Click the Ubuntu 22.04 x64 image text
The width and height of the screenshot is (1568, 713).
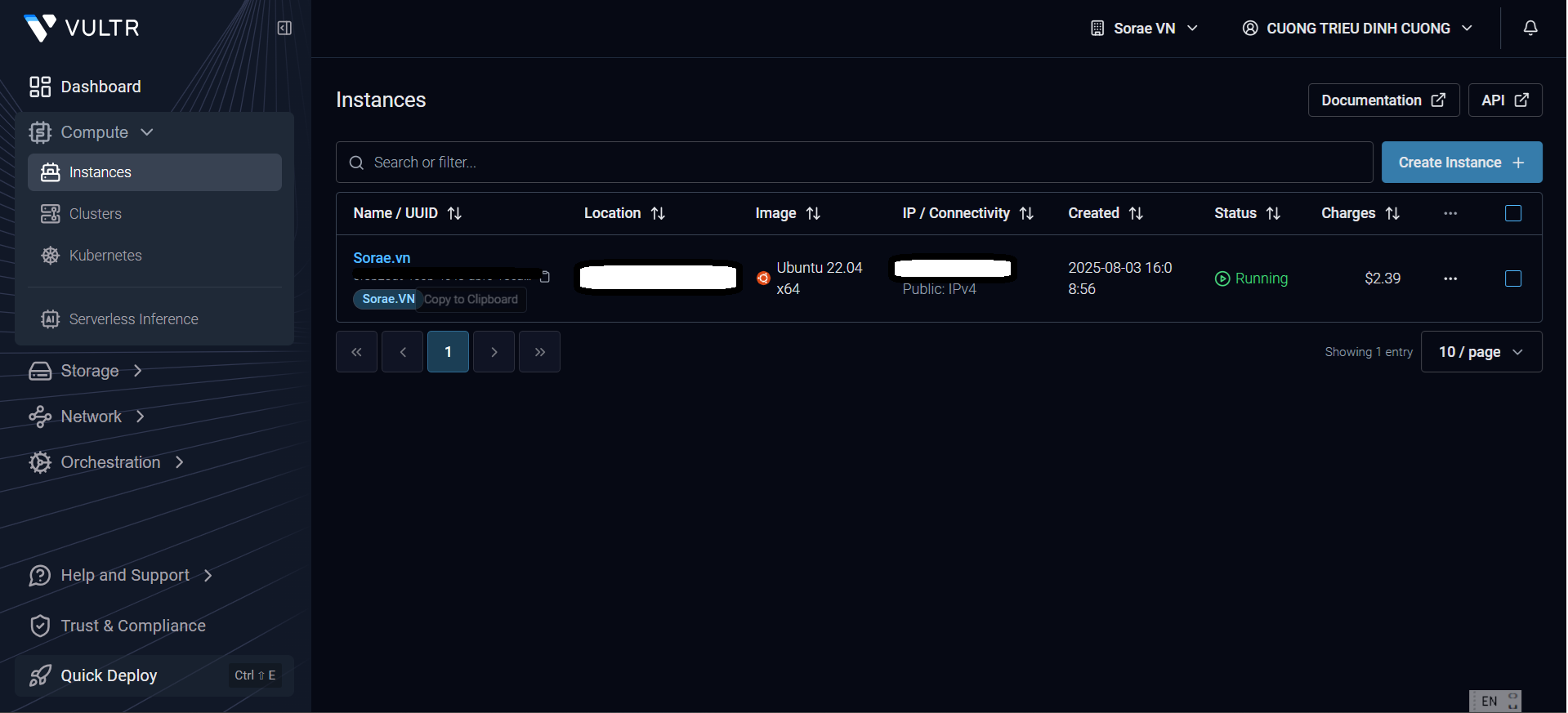[819, 279]
